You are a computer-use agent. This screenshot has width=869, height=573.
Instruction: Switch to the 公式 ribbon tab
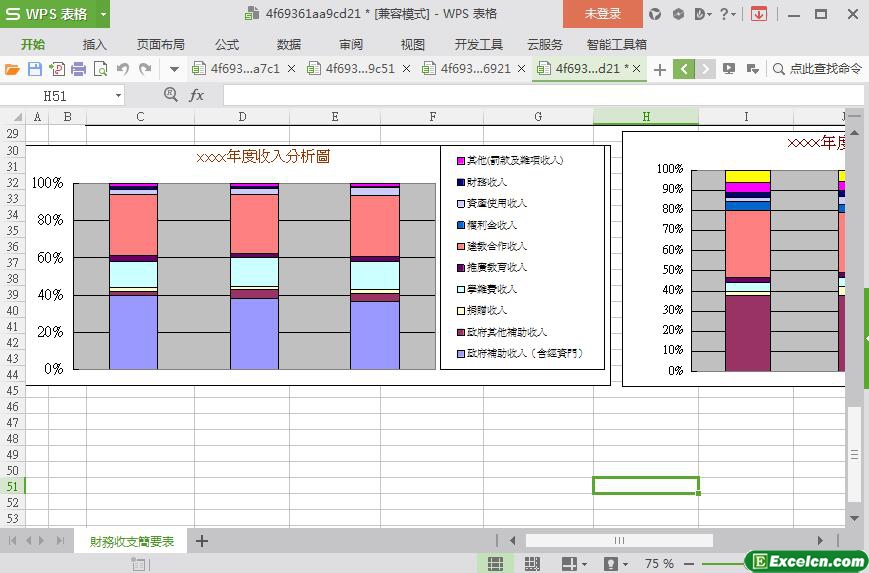227,44
